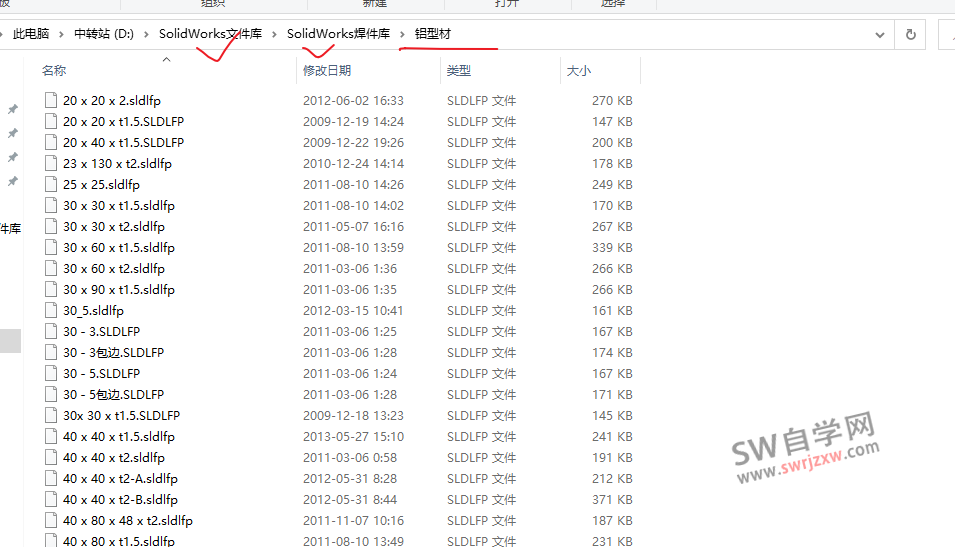Click 铝型材 in the address bar breadcrumb

(433, 34)
